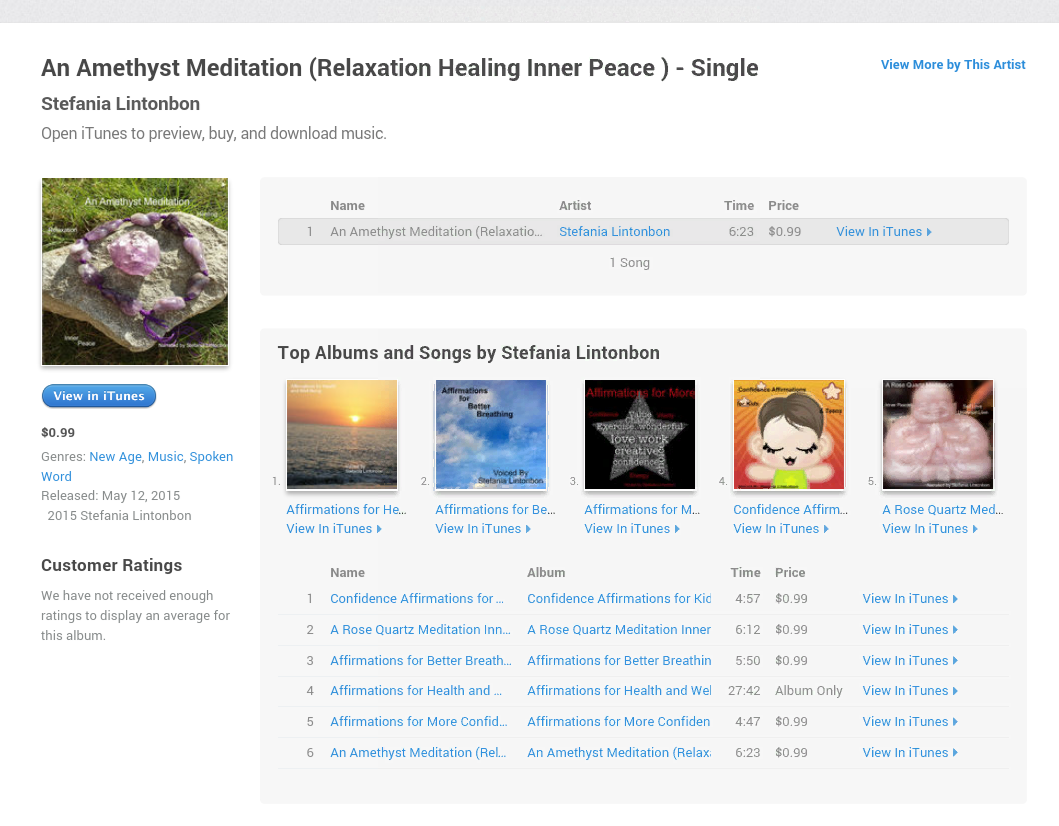
Task: Open the Rose Quartz Buddha album cover
Action: coord(938,435)
